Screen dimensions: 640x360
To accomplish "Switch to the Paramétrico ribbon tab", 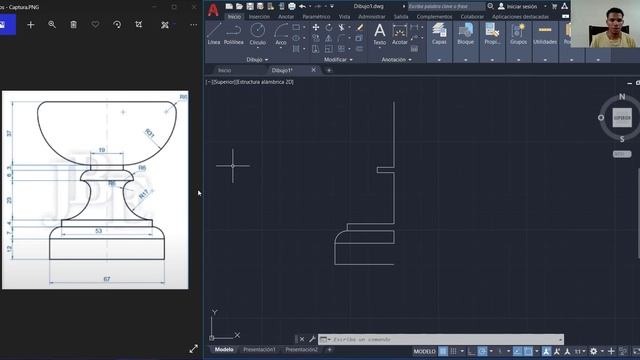I will [x=316, y=17].
